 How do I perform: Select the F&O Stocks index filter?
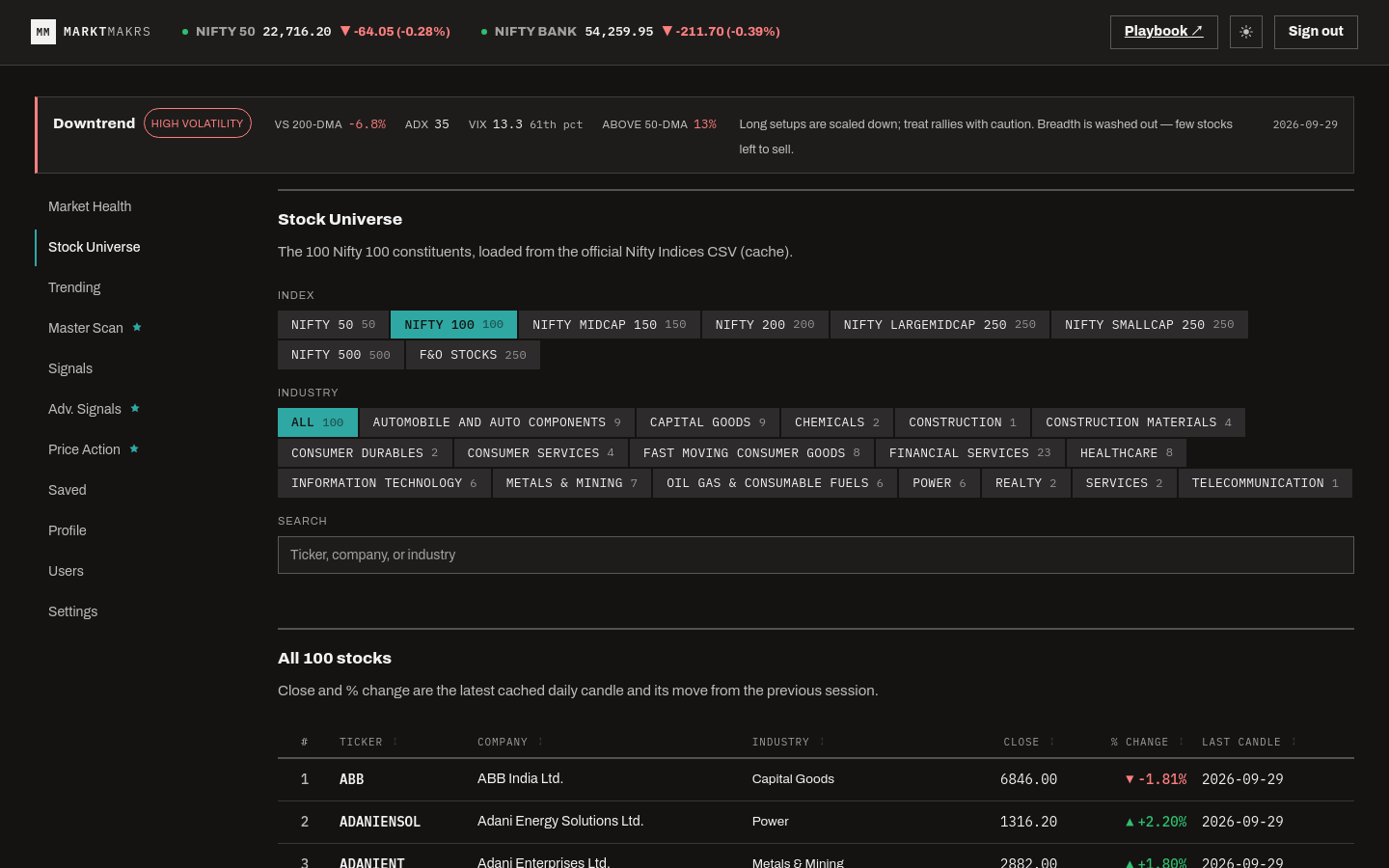pyautogui.click(x=473, y=355)
